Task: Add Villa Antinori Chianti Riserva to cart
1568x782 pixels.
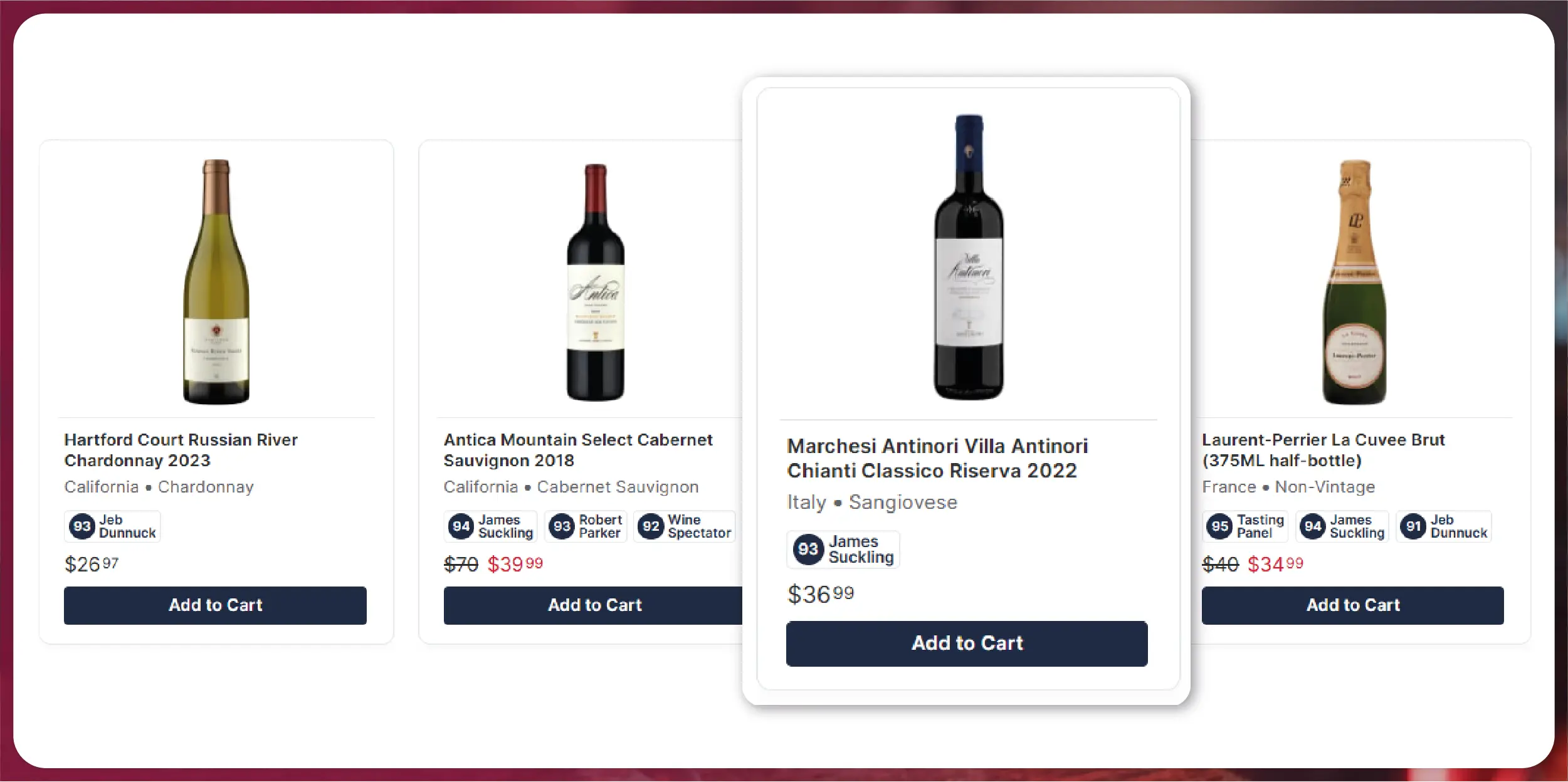Action: pyautogui.click(x=967, y=644)
